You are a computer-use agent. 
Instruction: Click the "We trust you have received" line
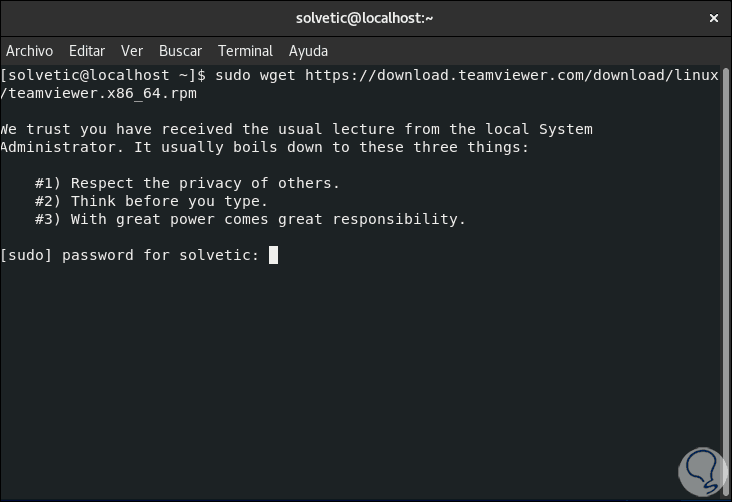[296, 129]
